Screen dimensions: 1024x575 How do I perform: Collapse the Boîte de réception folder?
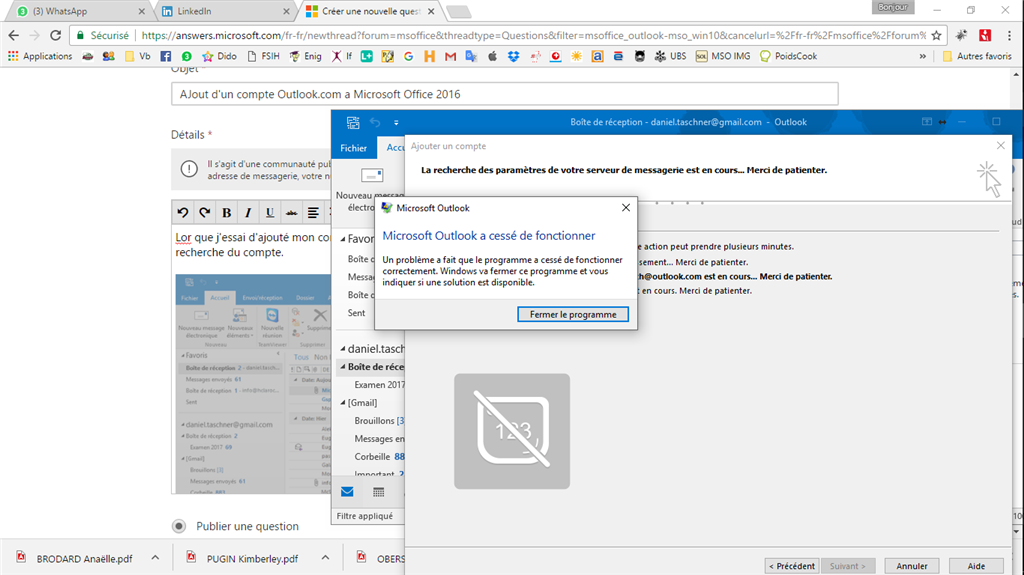point(343,367)
